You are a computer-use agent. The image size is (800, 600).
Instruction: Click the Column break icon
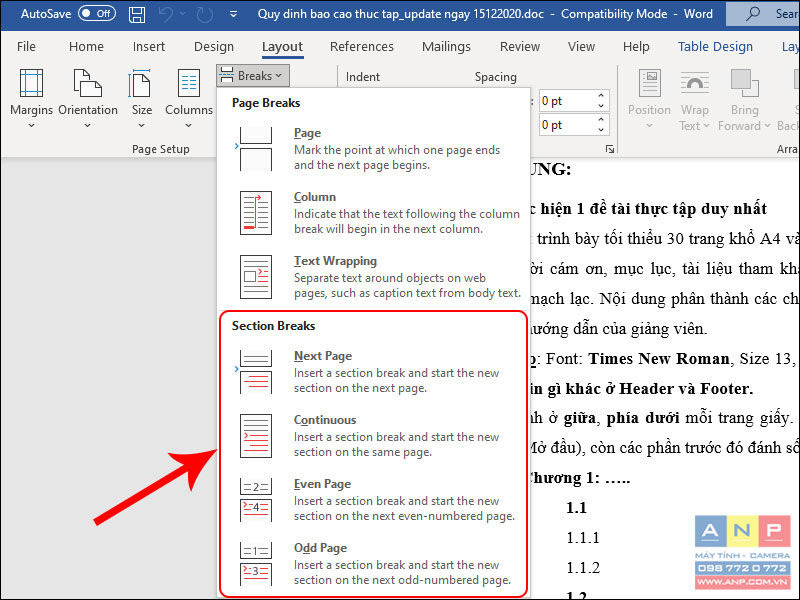pyautogui.click(x=256, y=213)
